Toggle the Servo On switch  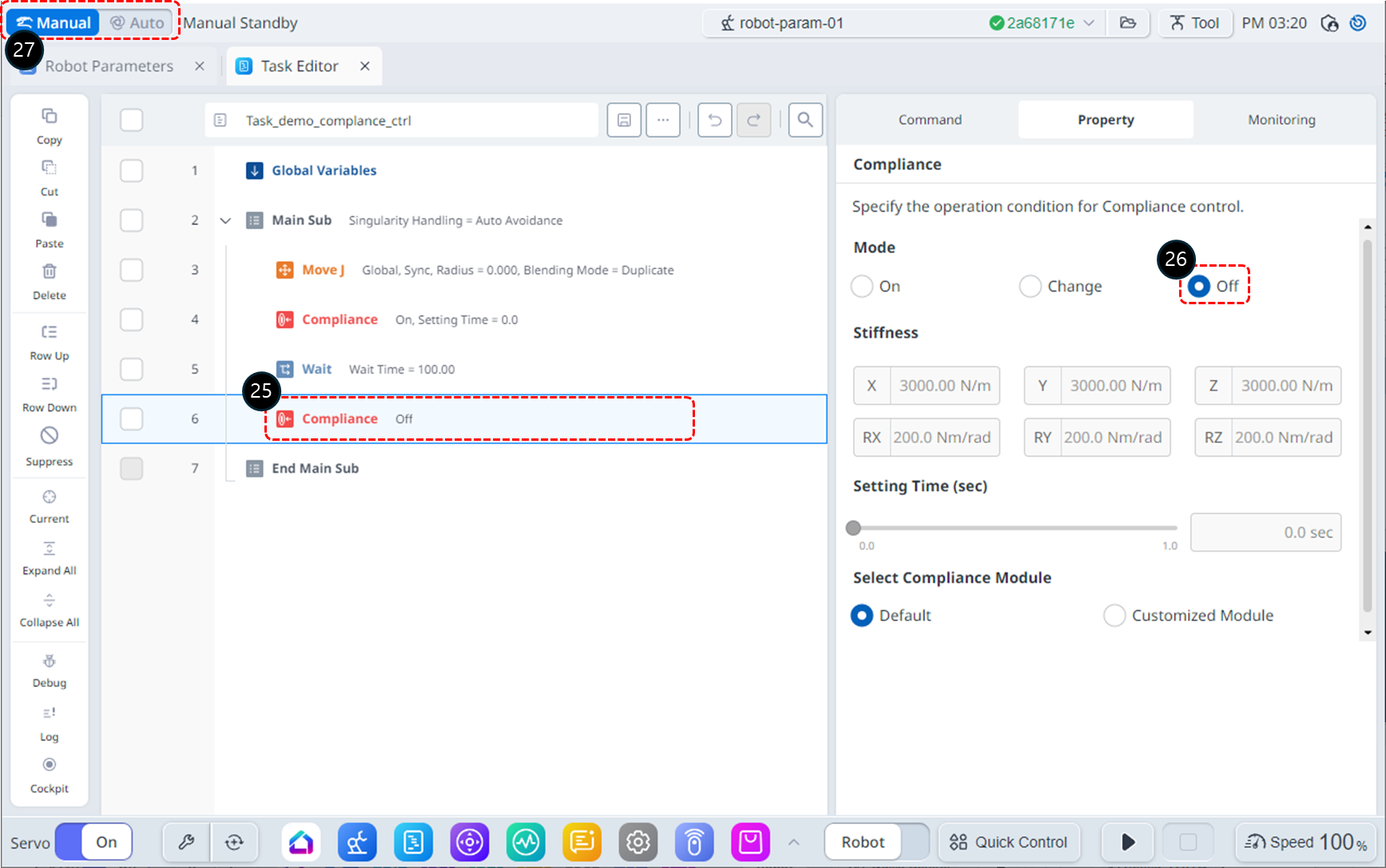94,842
